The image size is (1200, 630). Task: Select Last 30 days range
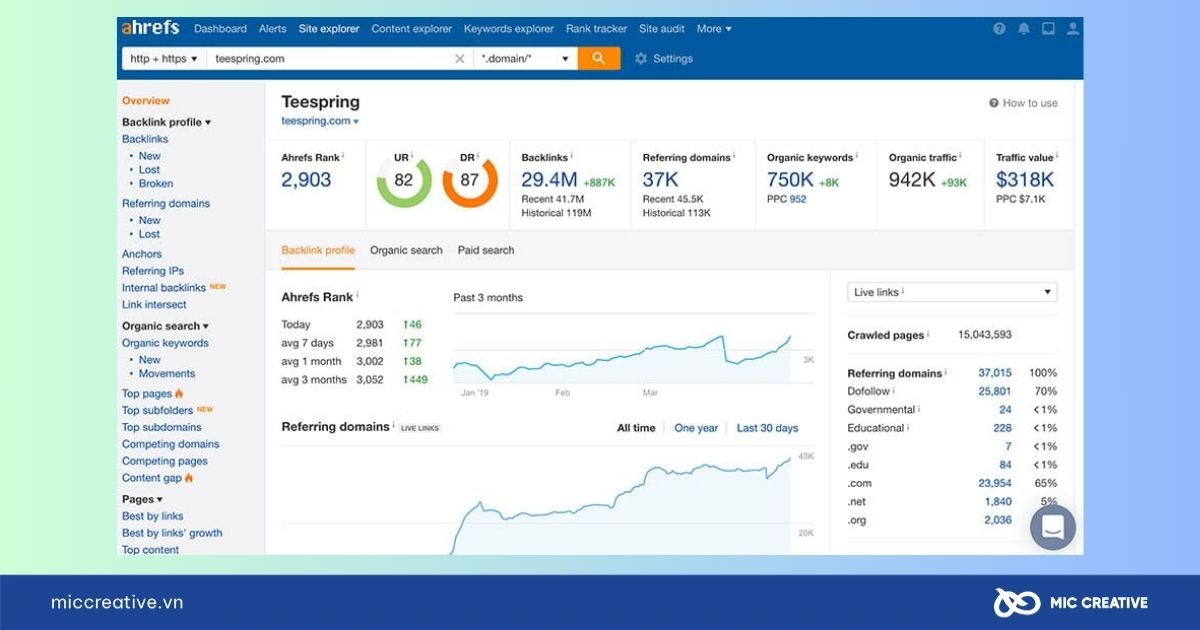pos(767,428)
